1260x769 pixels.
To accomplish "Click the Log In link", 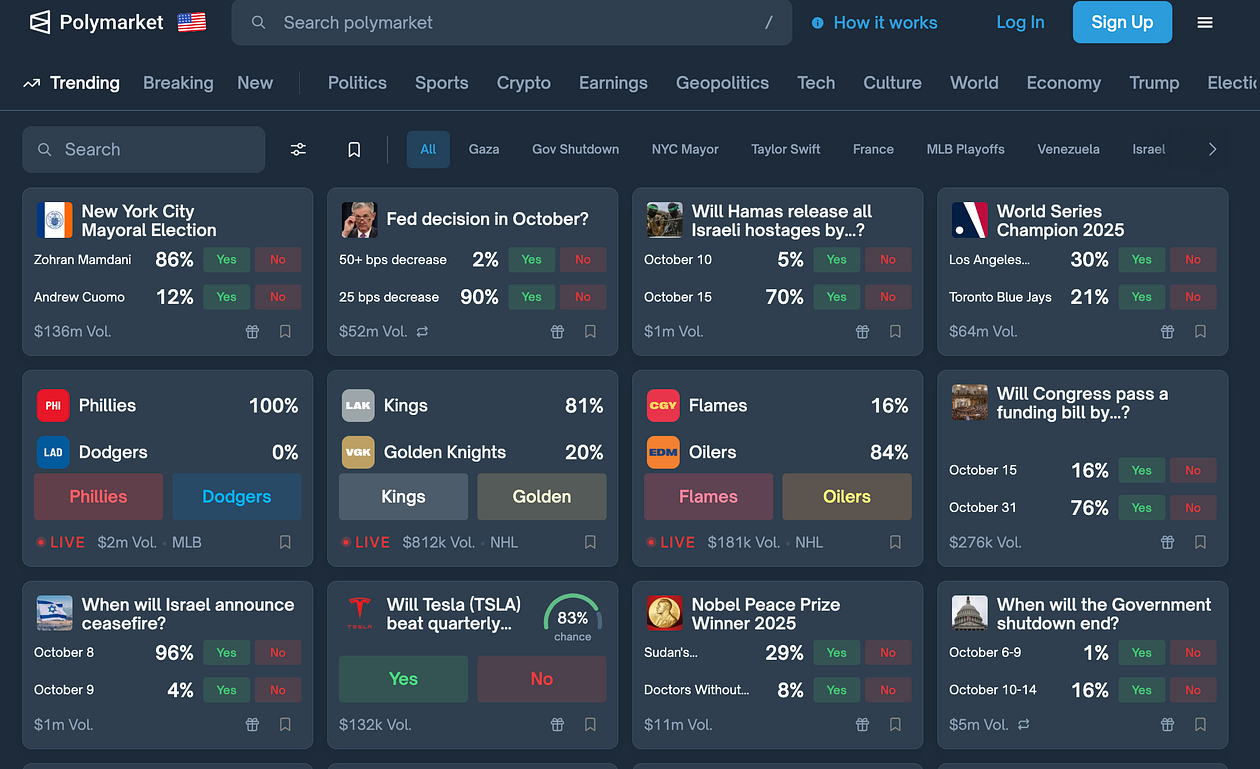I will 1020,22.
